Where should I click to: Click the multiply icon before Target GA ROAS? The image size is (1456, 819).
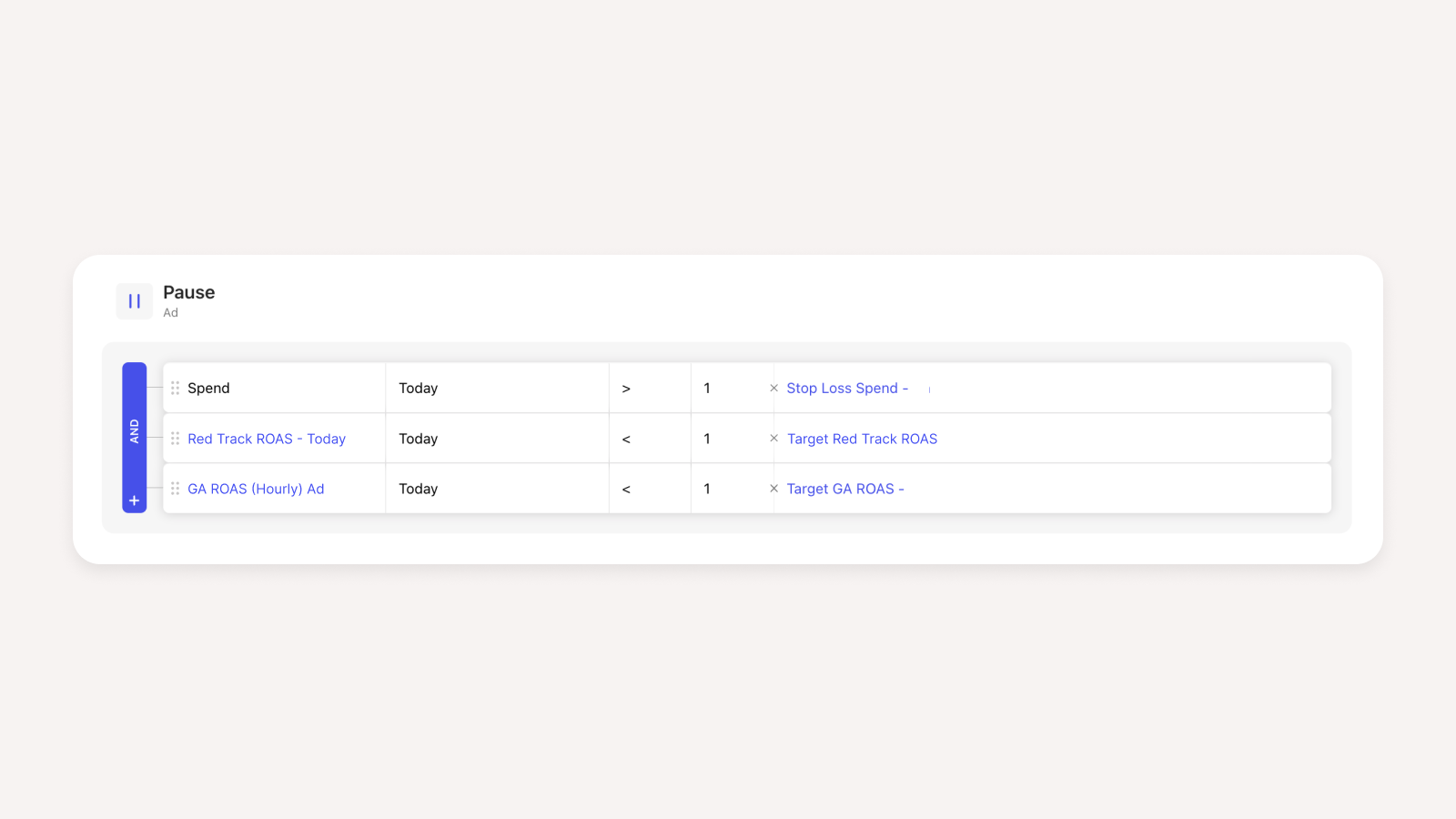(x=774, y=489)
